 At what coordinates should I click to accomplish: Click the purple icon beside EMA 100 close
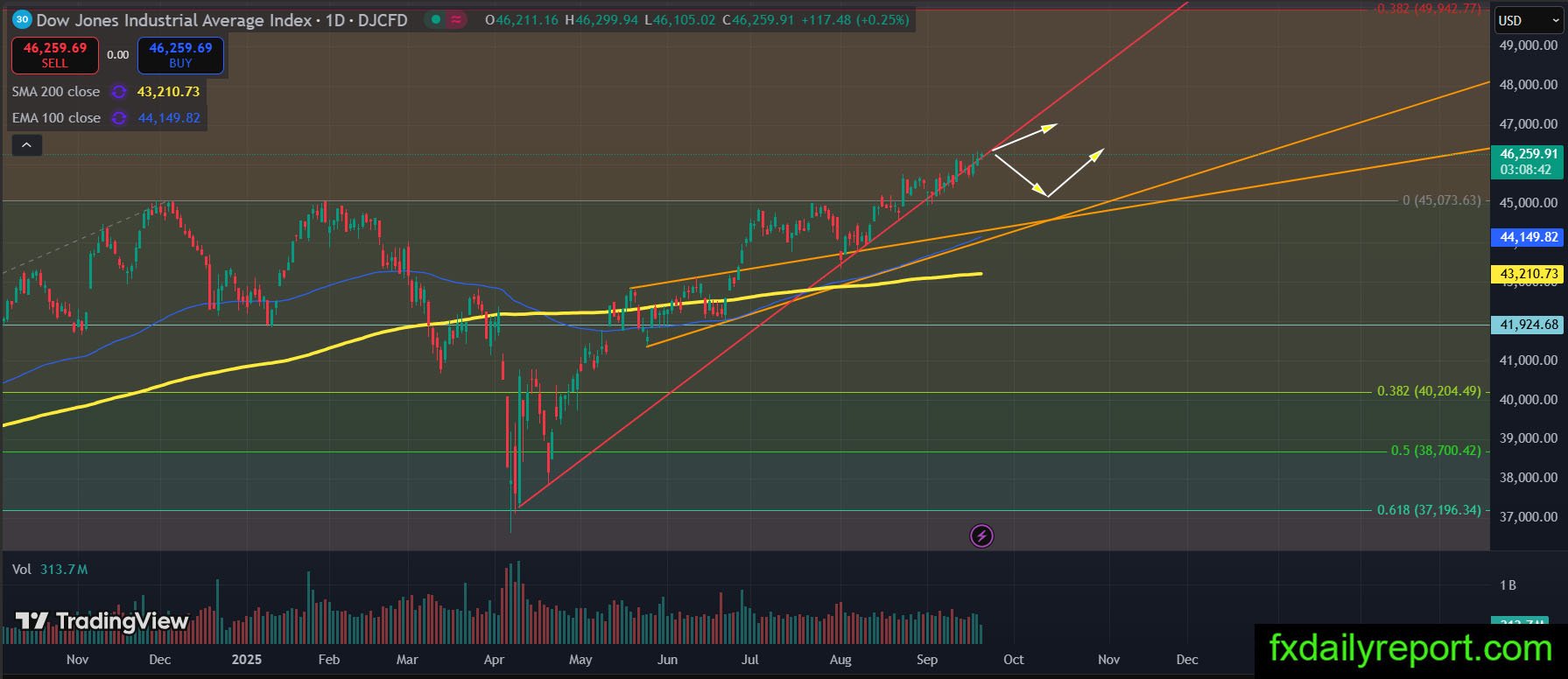tap(119, 118)
